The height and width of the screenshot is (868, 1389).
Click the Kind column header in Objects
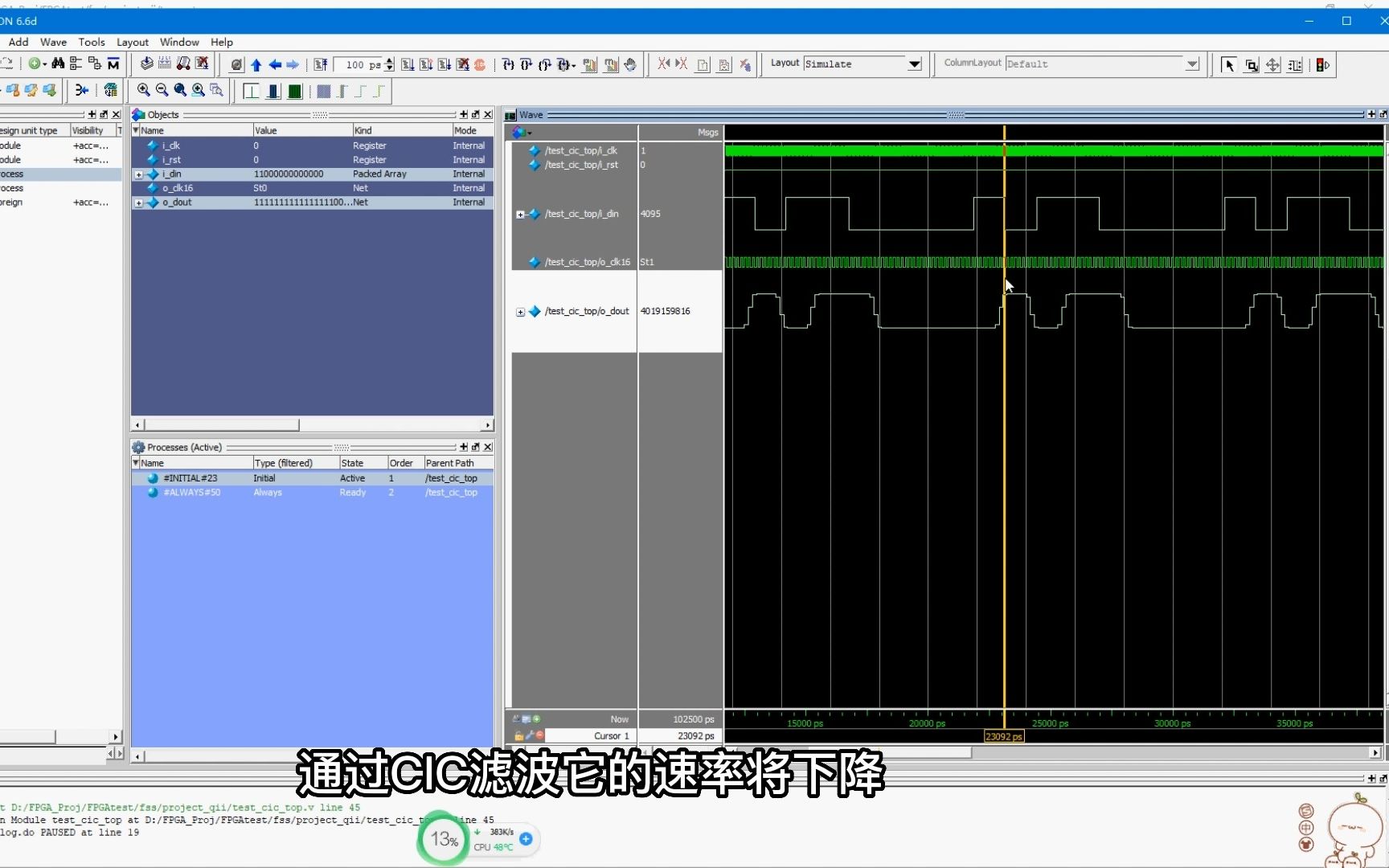click(x=402, y=130)
